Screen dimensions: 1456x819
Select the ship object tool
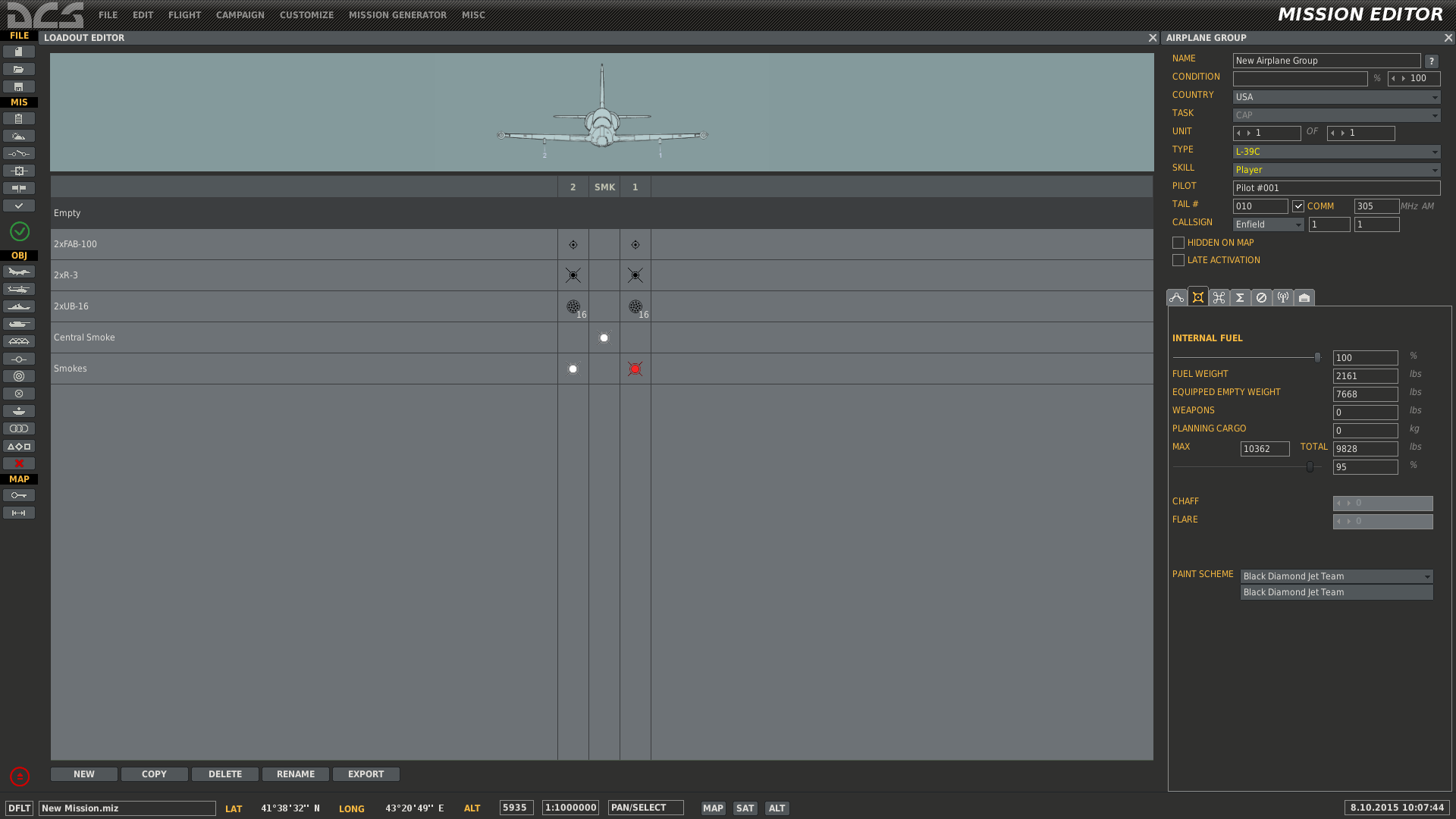click(19, 306)
